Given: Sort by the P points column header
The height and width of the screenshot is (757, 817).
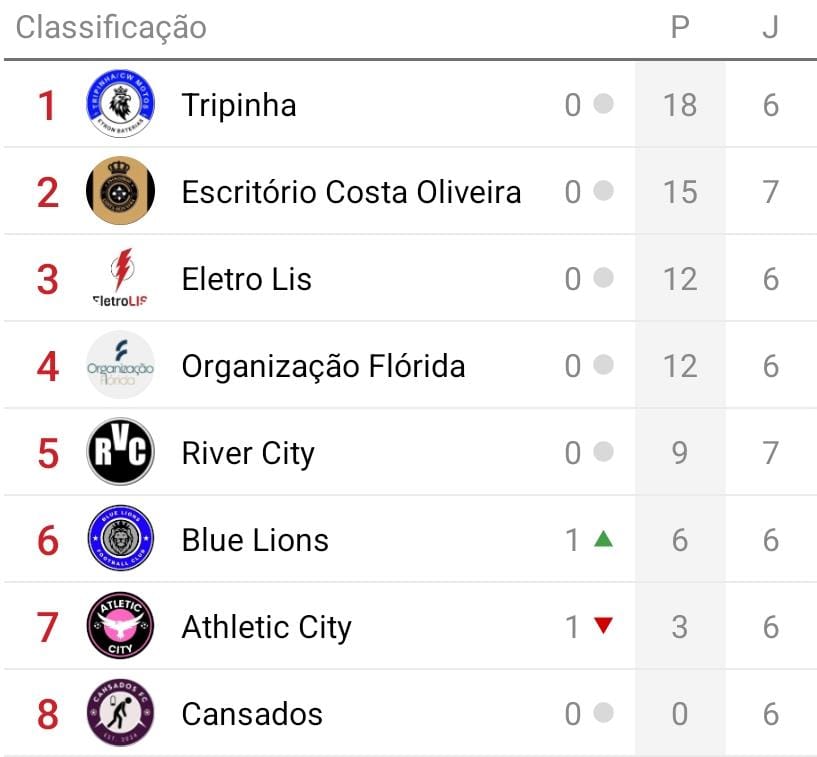Looking at the screenshot, I should (x=680, y=28).
